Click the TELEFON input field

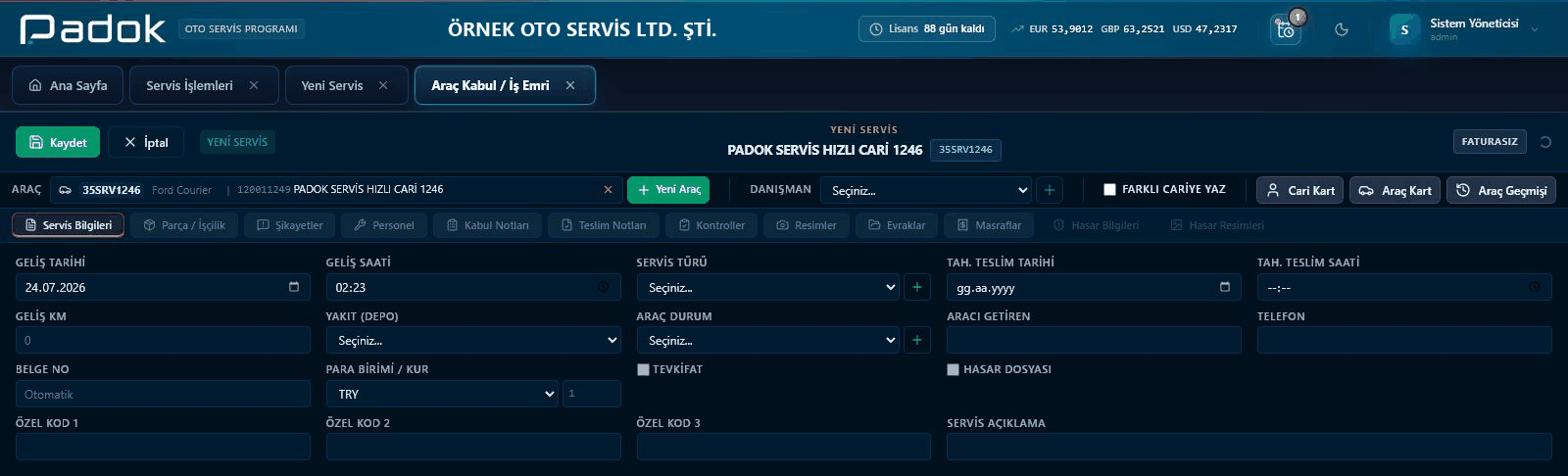coord(1404,340)
